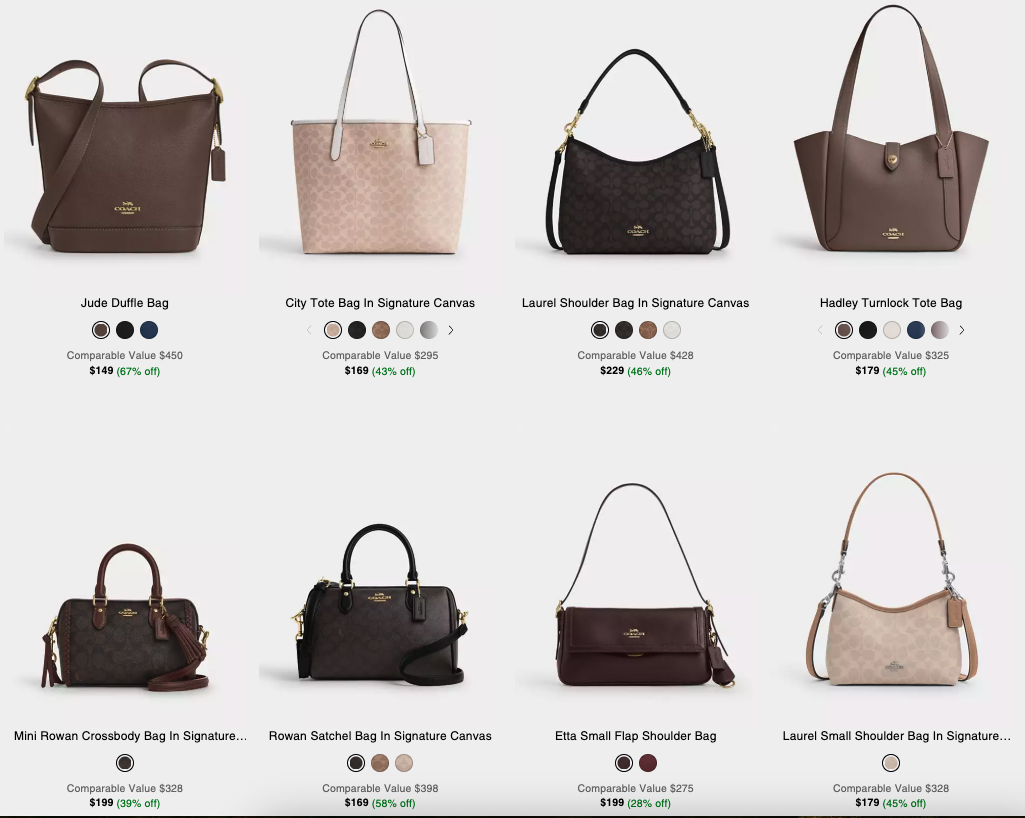
Task: View Mini Rowan Crossbody Bag image
Action: (126, 618)
